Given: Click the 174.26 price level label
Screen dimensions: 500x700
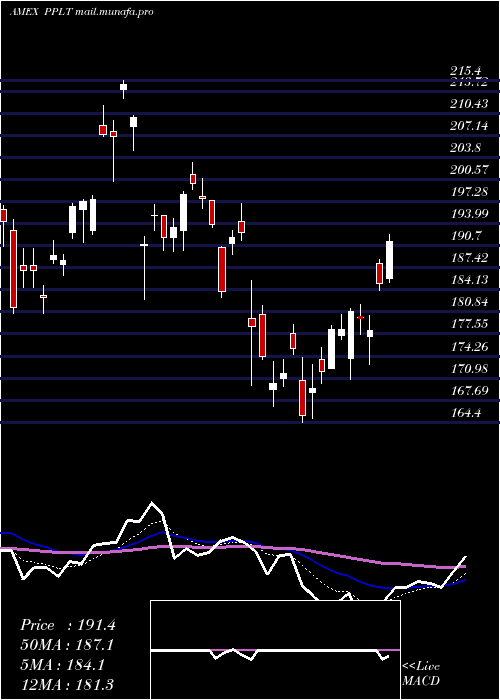Looking at the screenshot, I should (x=469, y=346).
